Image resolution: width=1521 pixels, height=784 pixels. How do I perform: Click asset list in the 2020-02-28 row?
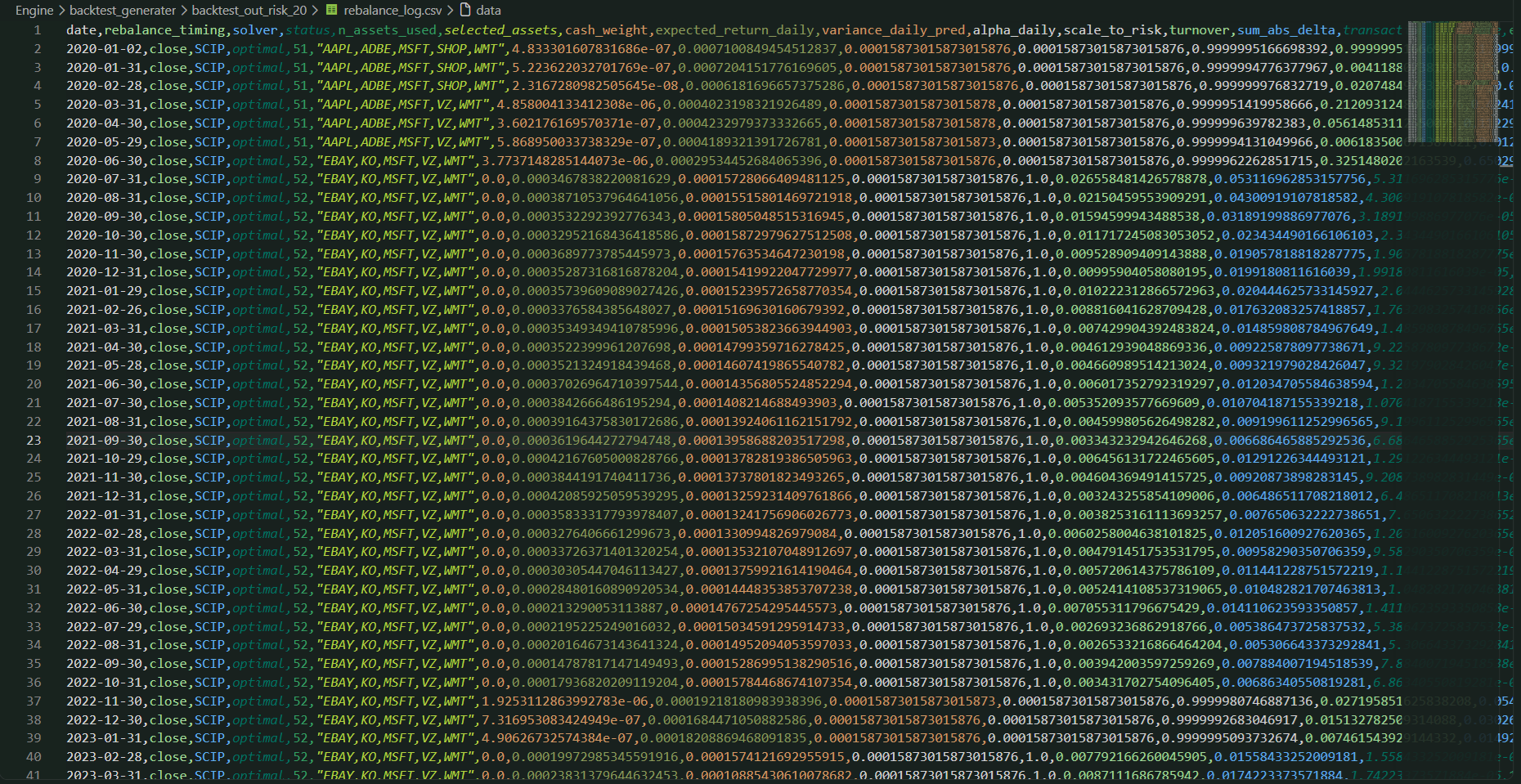(410, 85)
